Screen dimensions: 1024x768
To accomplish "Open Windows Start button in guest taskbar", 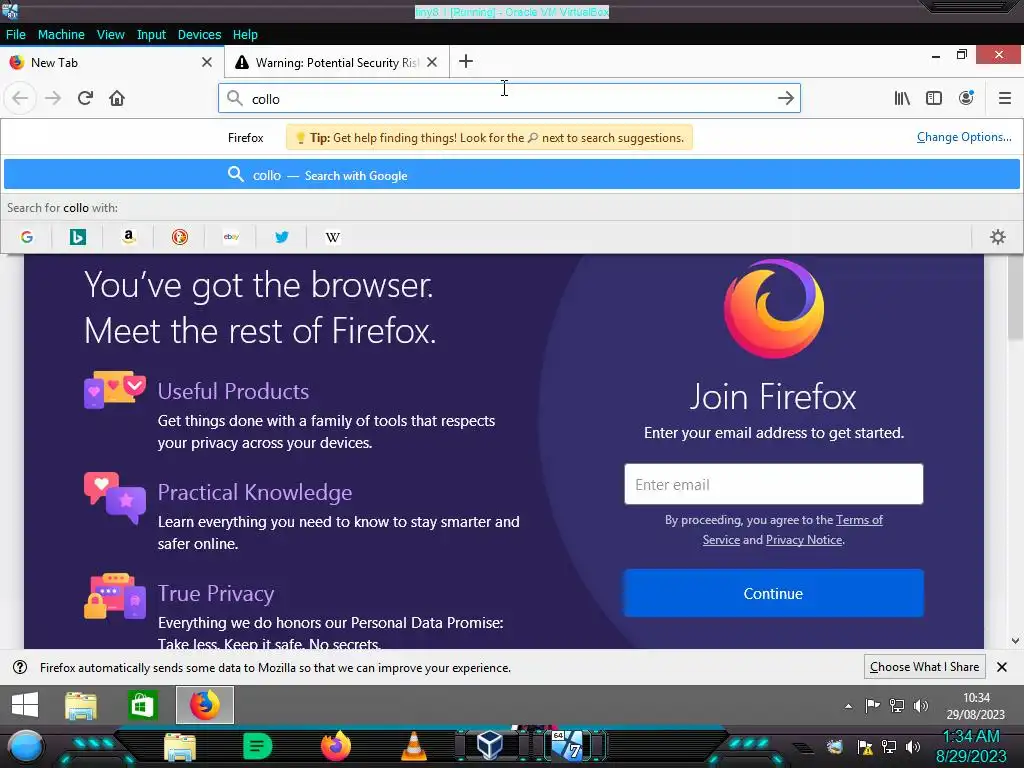I will tap(25, 705).
